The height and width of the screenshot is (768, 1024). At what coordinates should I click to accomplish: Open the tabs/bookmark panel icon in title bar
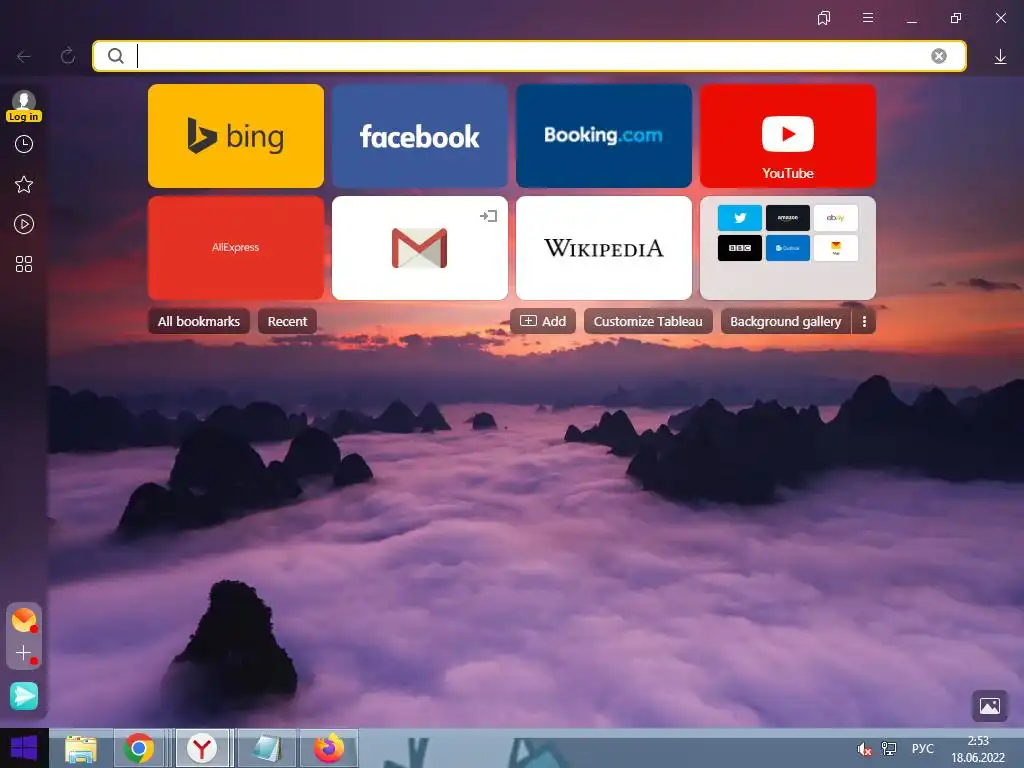pyautogui.click(x=824, y=18)
